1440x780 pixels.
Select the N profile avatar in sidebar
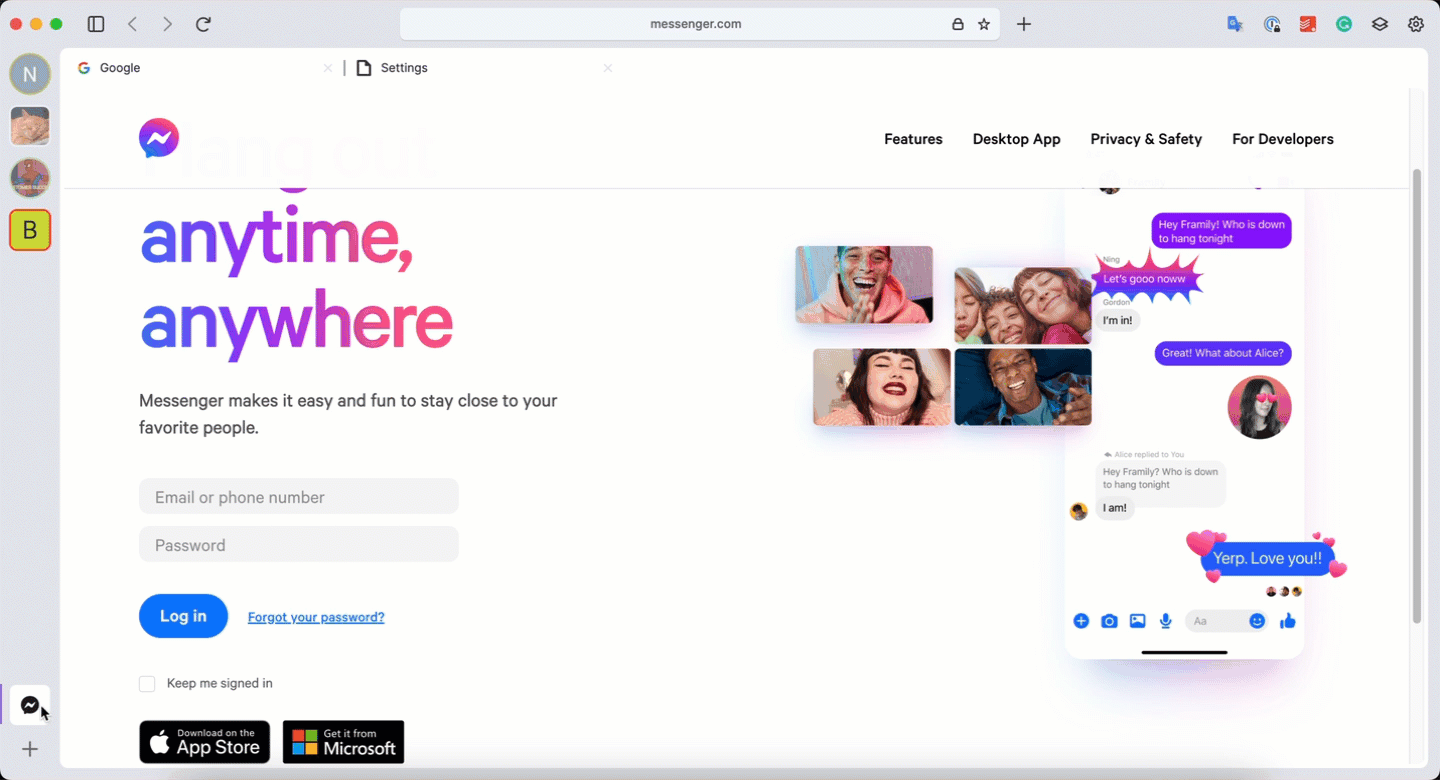[x=30, y=74]
